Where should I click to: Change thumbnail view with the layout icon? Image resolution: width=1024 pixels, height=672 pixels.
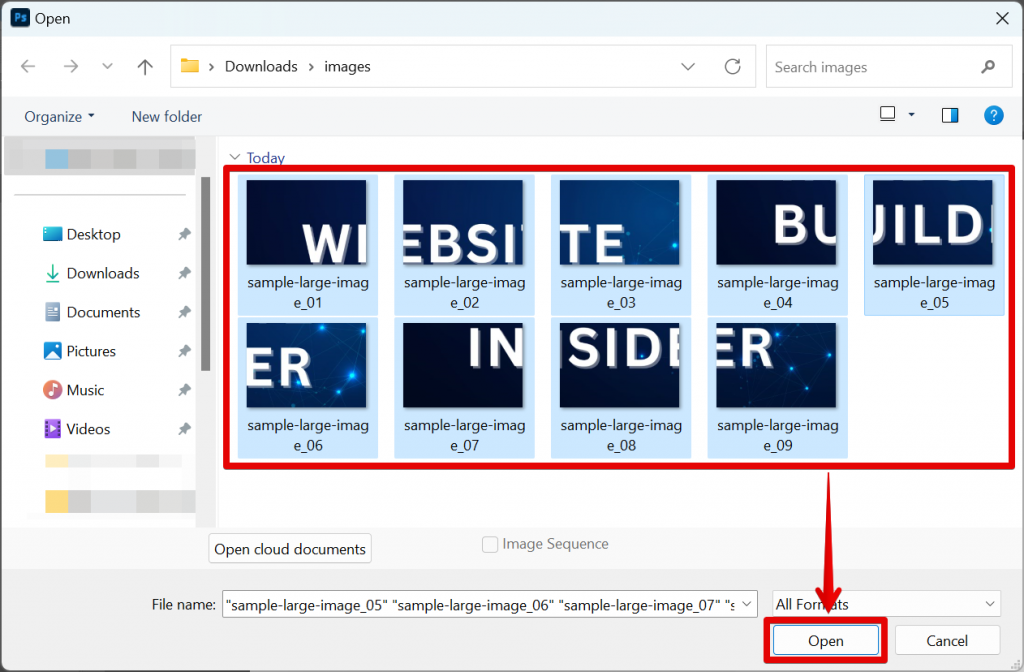[887, 114]
